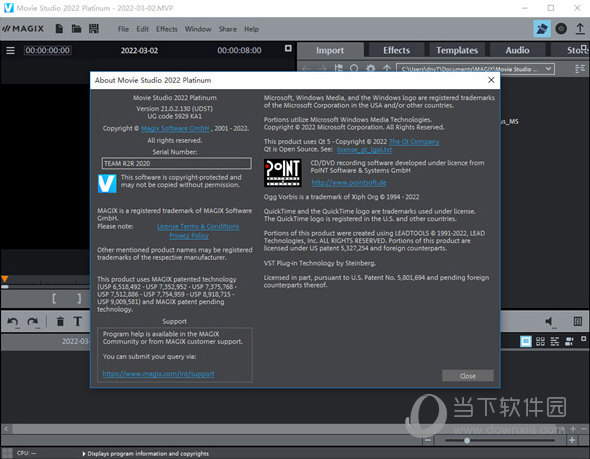Open the Effects menu
The image size is (590, 459).
click(x=167, y=29)
